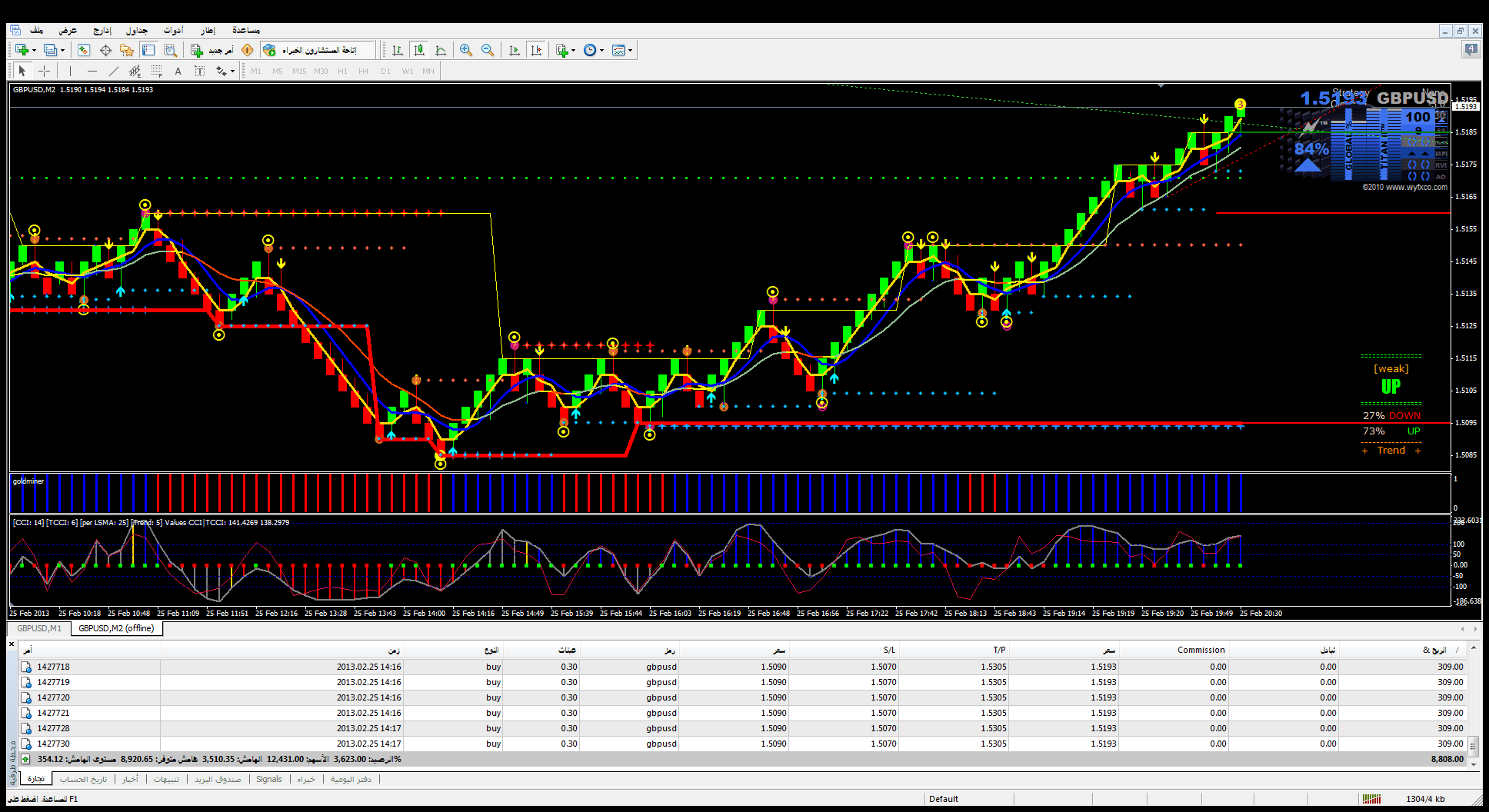1489x812 pixels.
Task: Toggle the Market Watch window
Action: pos(84,50)
